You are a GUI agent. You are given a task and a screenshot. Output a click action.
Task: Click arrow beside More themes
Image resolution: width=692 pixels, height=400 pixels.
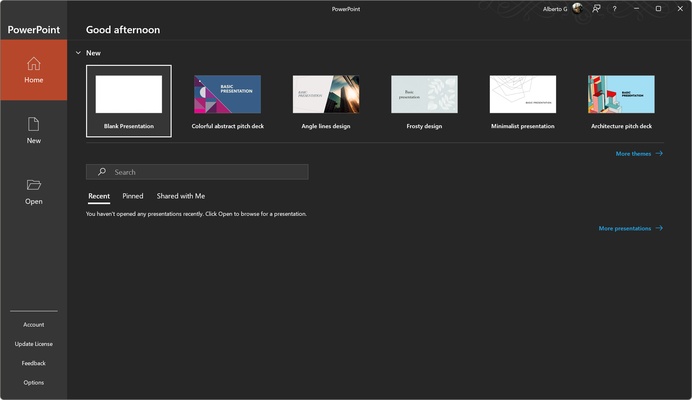pos(659,153)
